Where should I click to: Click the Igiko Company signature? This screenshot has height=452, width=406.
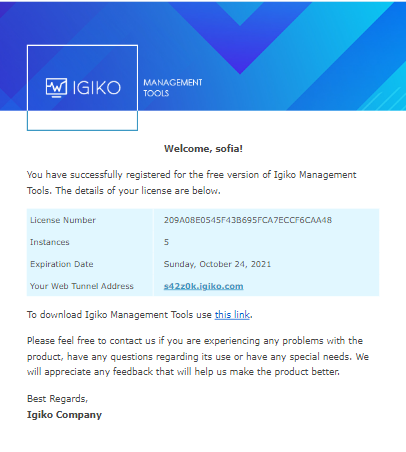[64, 415]
